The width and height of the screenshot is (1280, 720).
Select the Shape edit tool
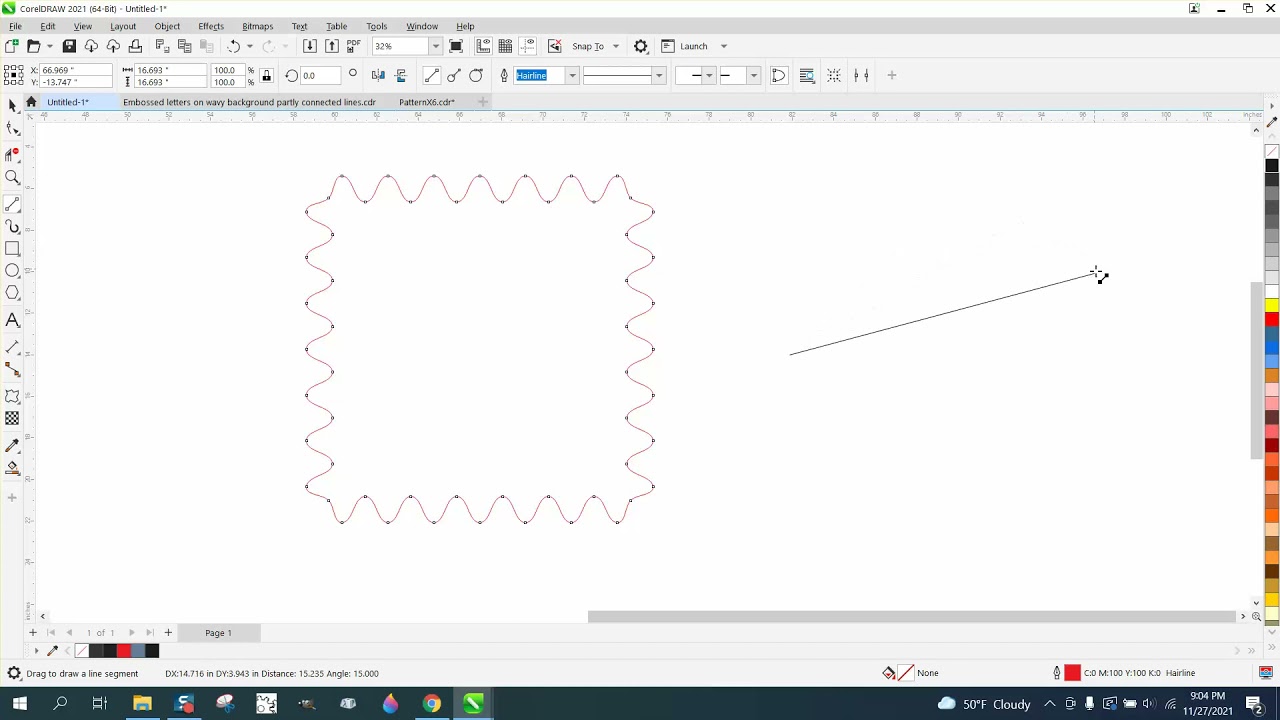click(12, 129)
